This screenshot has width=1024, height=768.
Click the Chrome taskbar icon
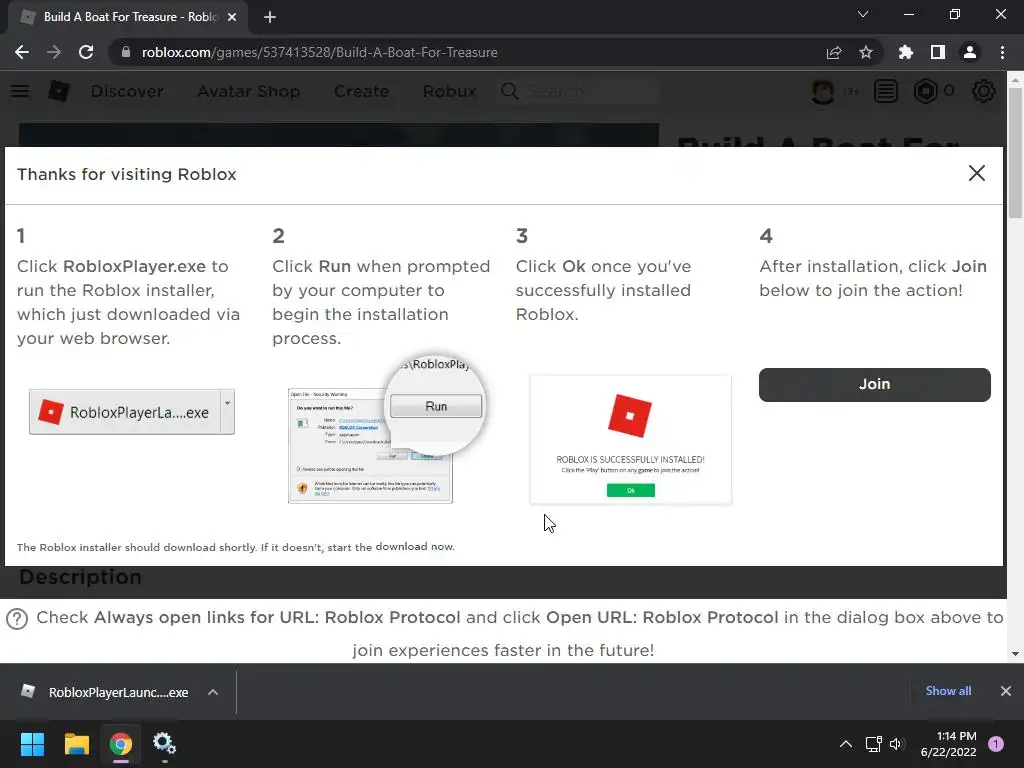coord(121,744)
